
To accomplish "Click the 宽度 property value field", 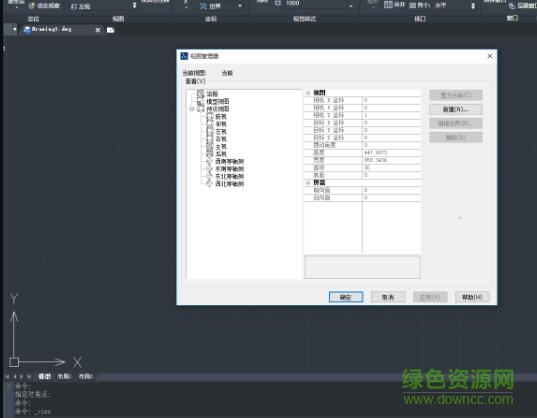I will coord(391,160).
